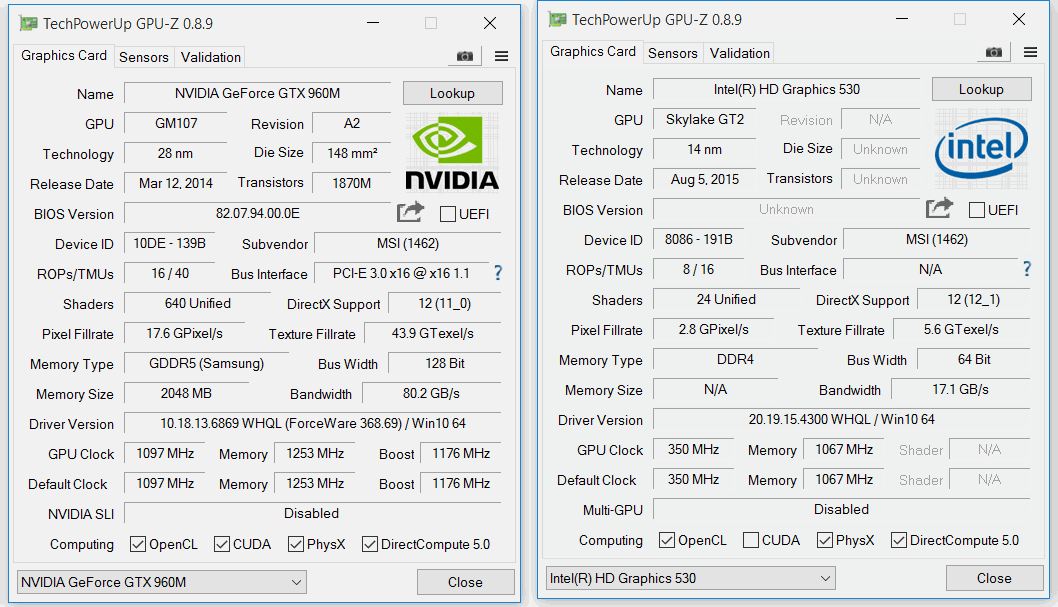1058x607 pixels.
Task: Click the BIOS Version field 82.07.94.00.0E
Action: coord(258,214)
